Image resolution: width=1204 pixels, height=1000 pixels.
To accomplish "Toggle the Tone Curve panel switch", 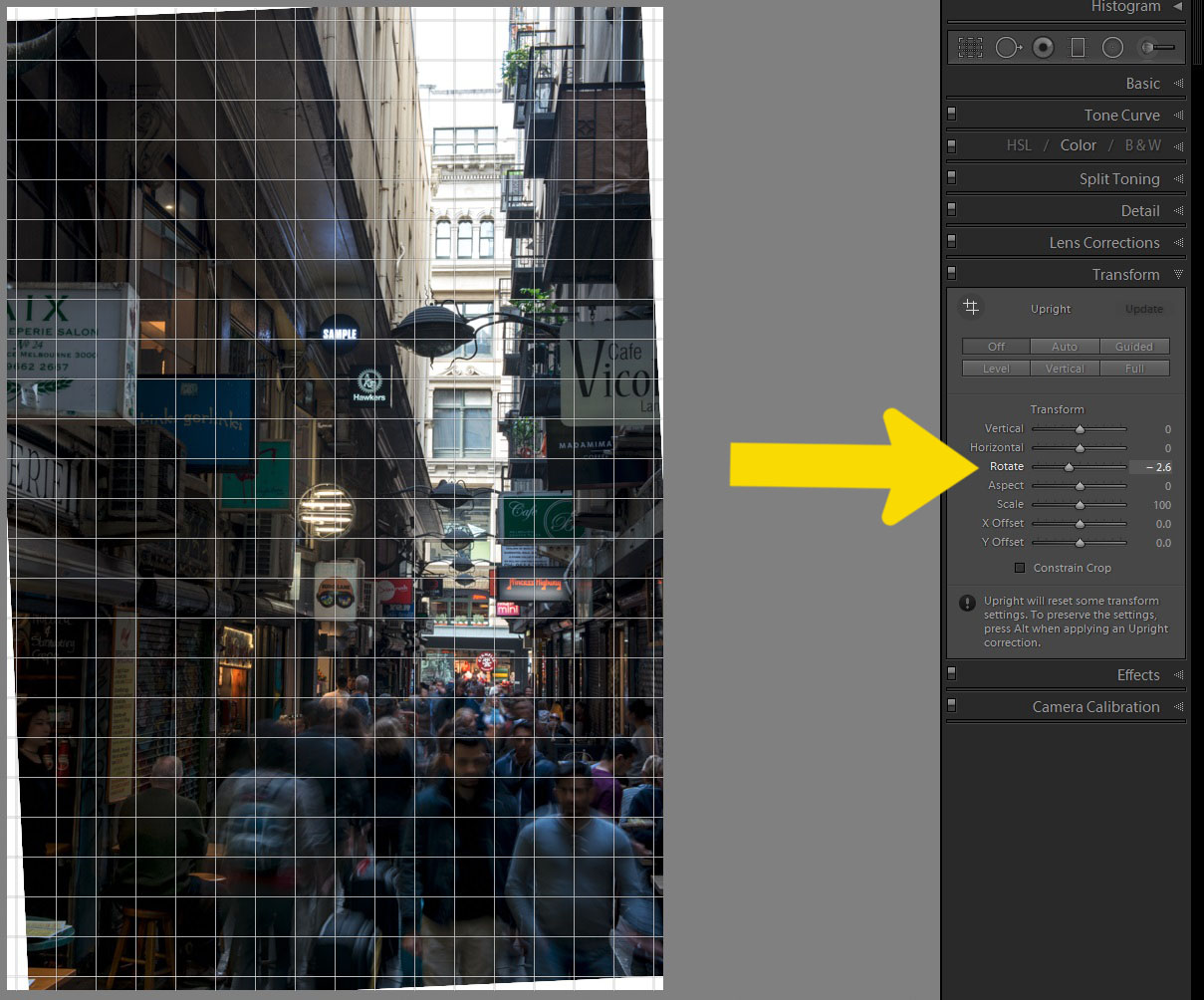I will click(951, 115).
